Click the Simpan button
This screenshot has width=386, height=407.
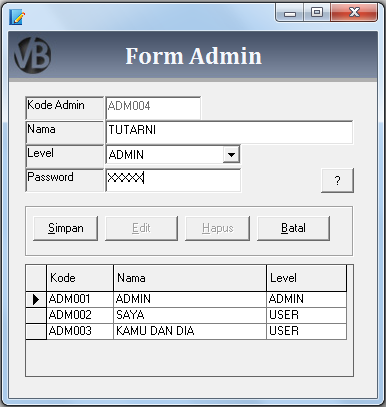(x=66, y=228)
